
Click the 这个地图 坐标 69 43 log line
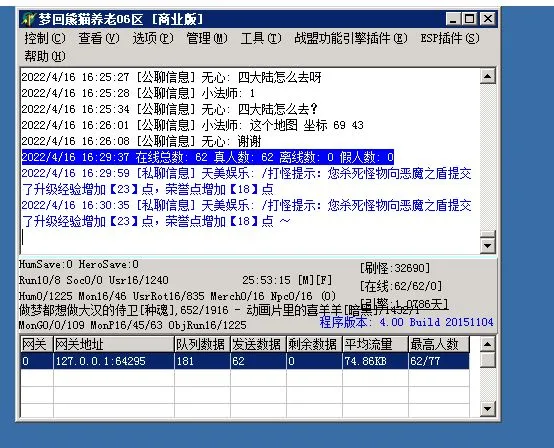pos(193,125)
